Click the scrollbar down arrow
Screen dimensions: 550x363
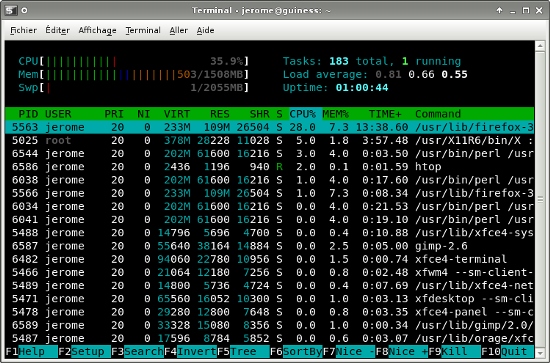coord(540,353)
